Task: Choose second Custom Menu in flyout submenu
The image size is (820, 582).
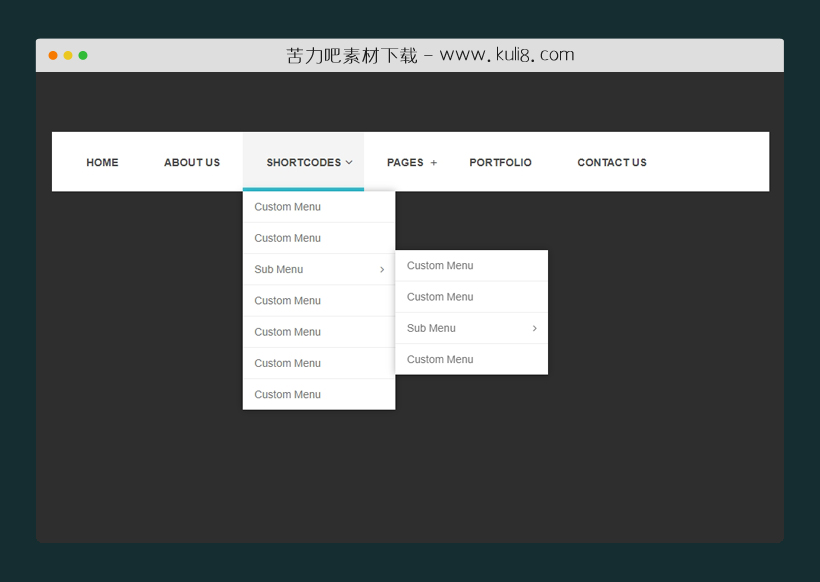Action: (x=440, y=297)
